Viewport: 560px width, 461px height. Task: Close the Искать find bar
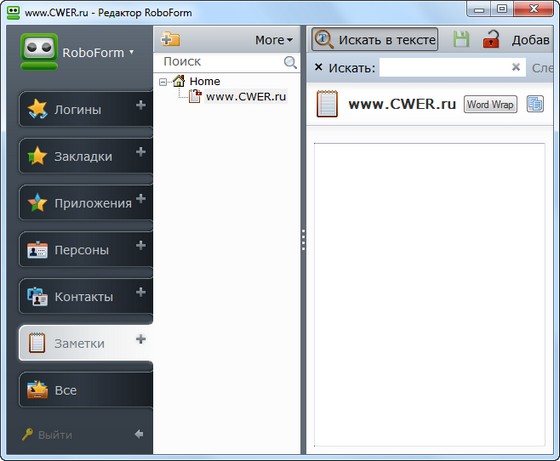click(319, 67)
